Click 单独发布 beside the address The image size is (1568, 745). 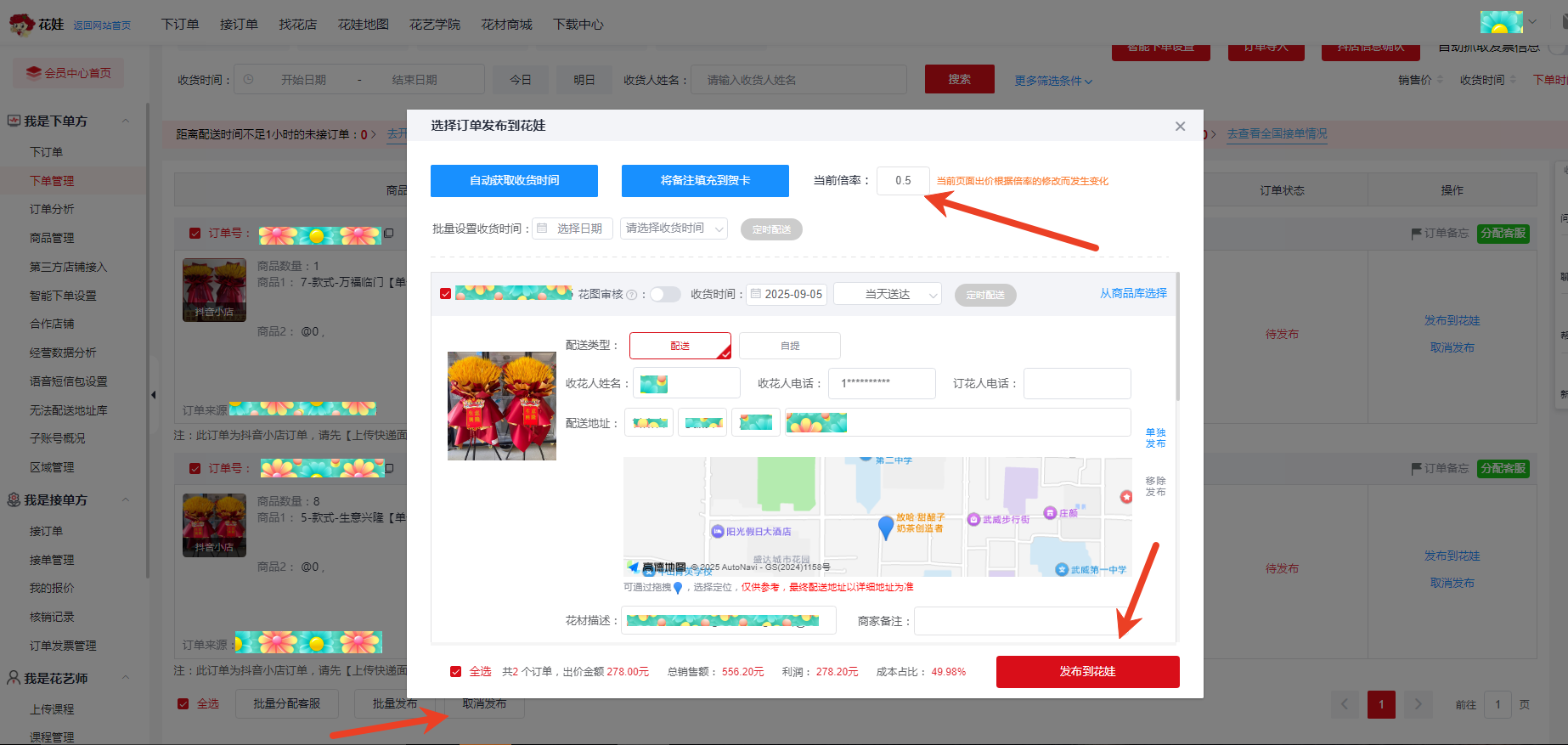pyautogui.click(x=1155, y=438)
